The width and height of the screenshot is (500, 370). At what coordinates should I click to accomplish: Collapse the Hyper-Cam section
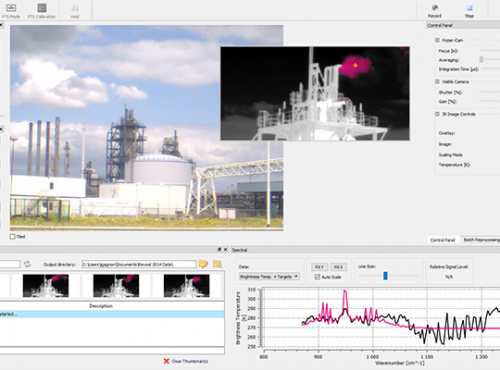coord(437,40)
